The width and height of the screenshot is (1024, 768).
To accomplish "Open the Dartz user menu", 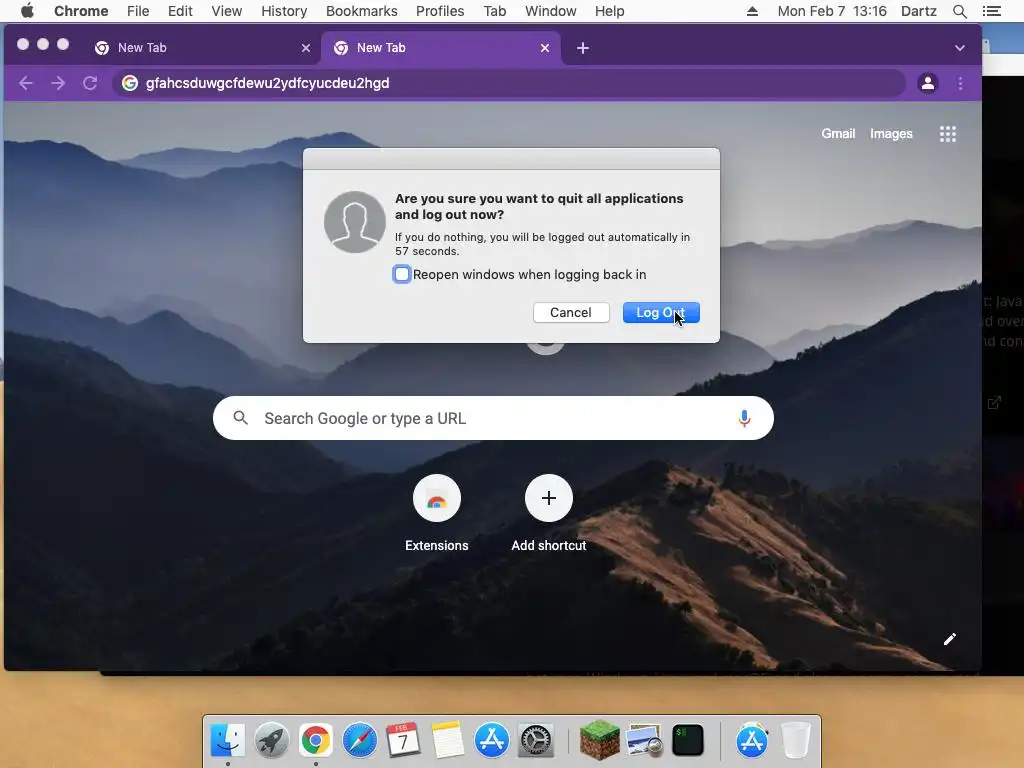I will coord(919,11).
